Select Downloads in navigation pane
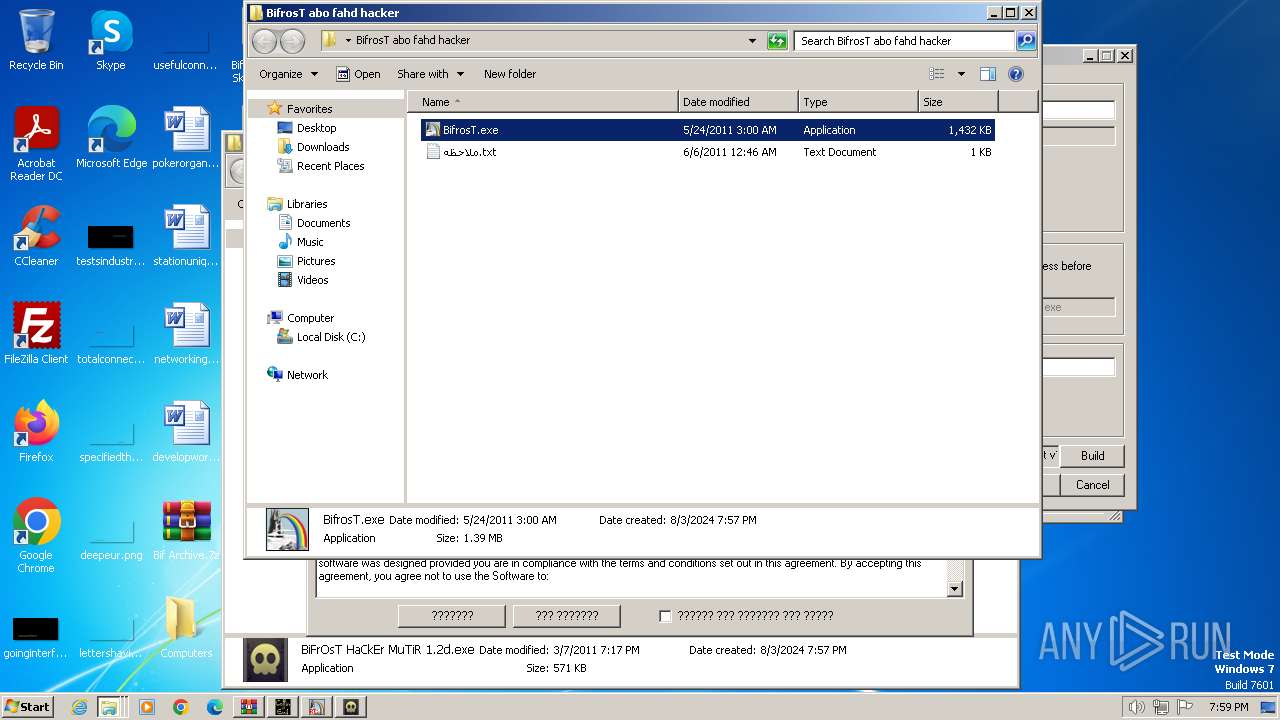Viewport: 1280px width, 720px height. click(323, 147)
